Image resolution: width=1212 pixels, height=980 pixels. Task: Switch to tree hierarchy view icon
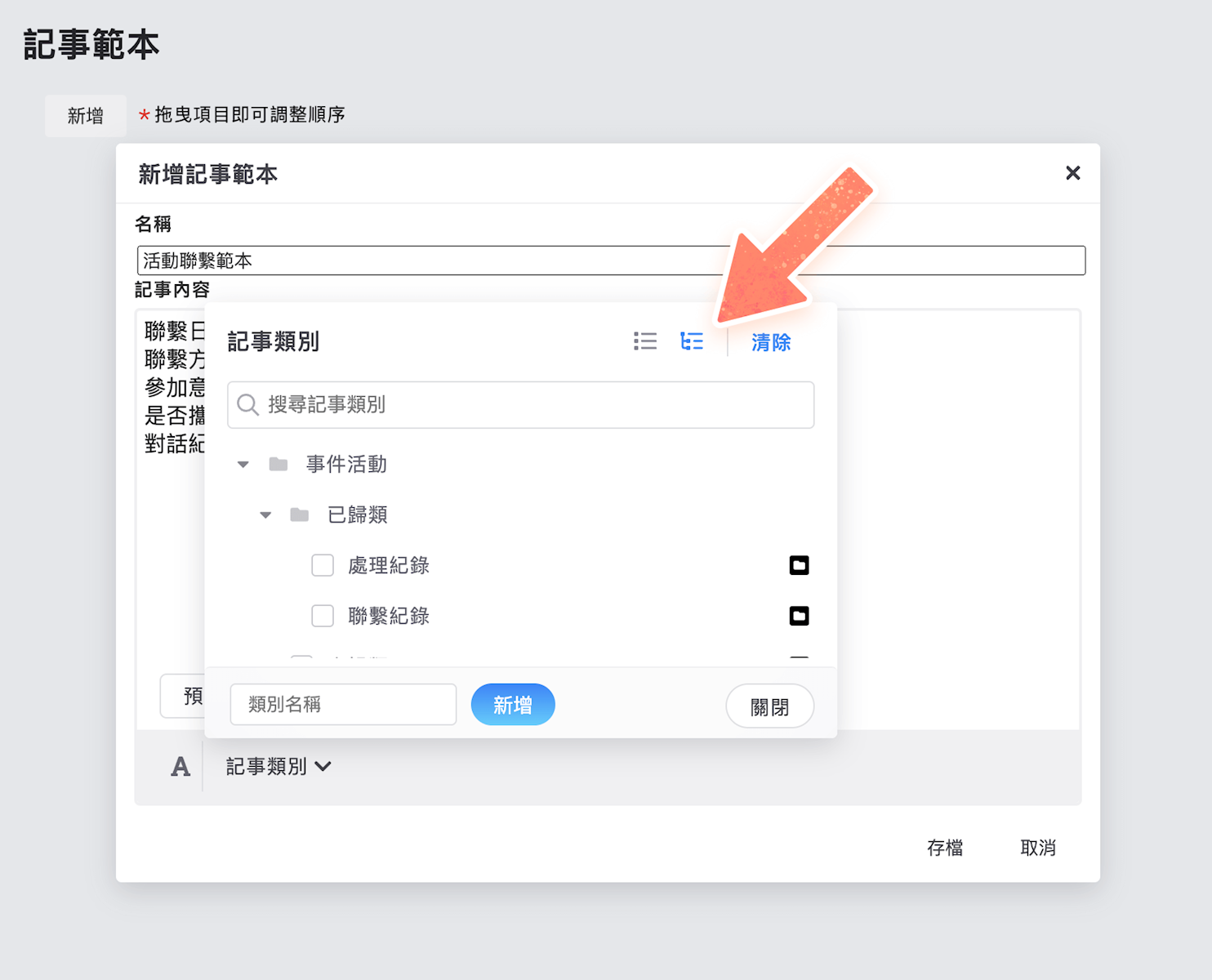click(692, 341)
